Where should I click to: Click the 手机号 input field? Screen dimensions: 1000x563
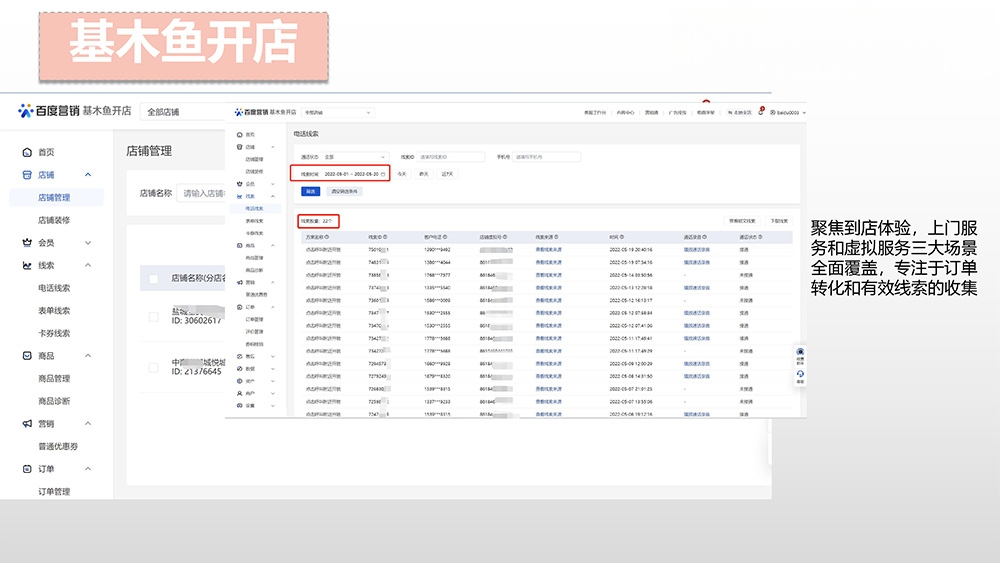coord(547,157)
